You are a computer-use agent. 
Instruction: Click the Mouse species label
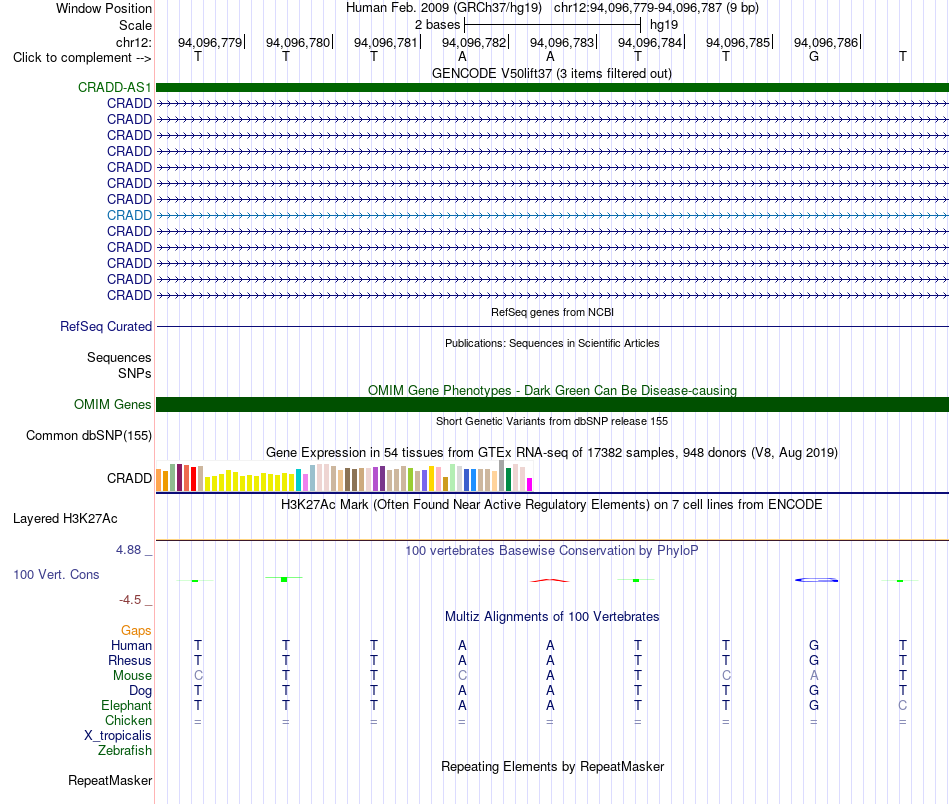coord(132,676)
